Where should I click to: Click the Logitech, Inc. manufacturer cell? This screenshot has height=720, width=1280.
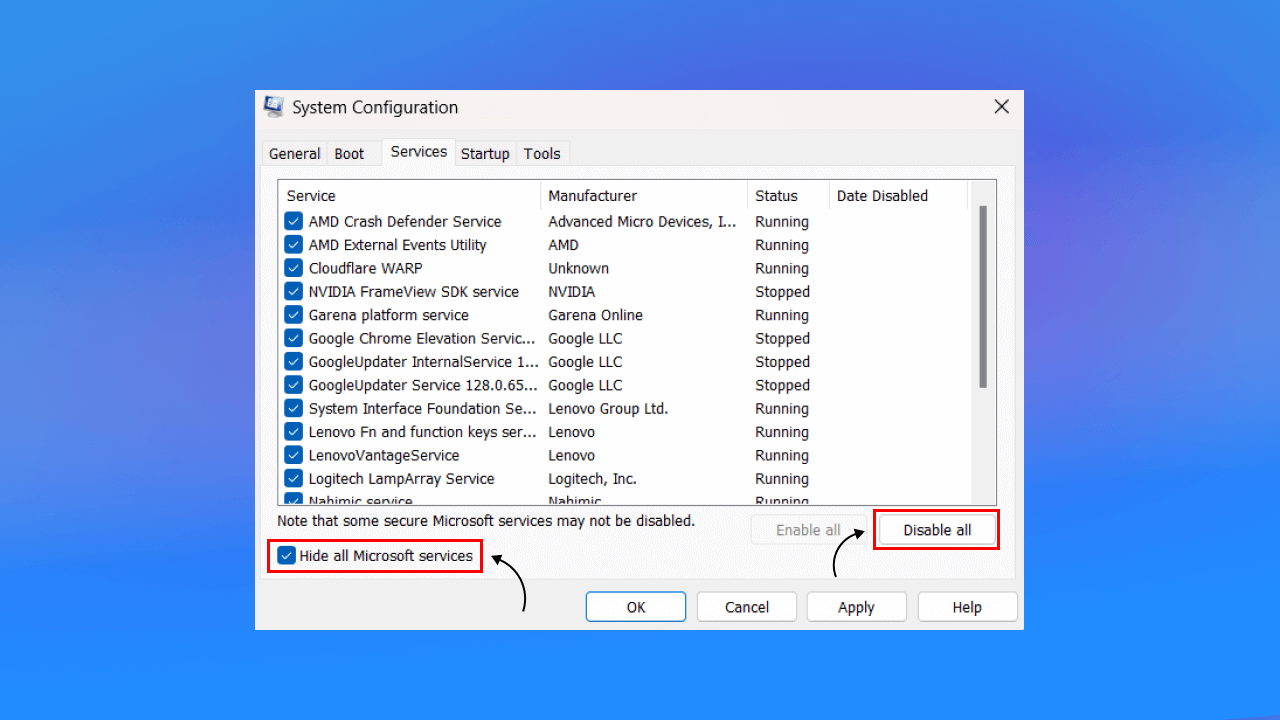(592, 479)
